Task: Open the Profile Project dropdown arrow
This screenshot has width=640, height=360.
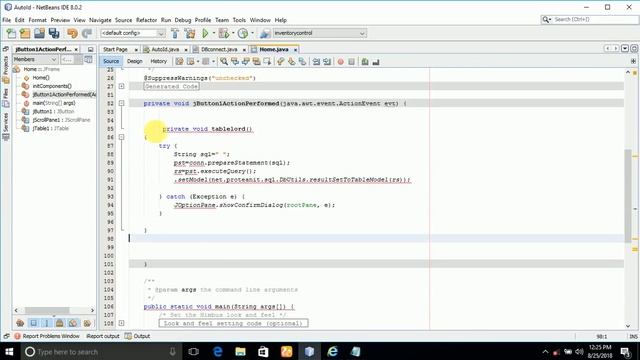Action: [252, 33]
